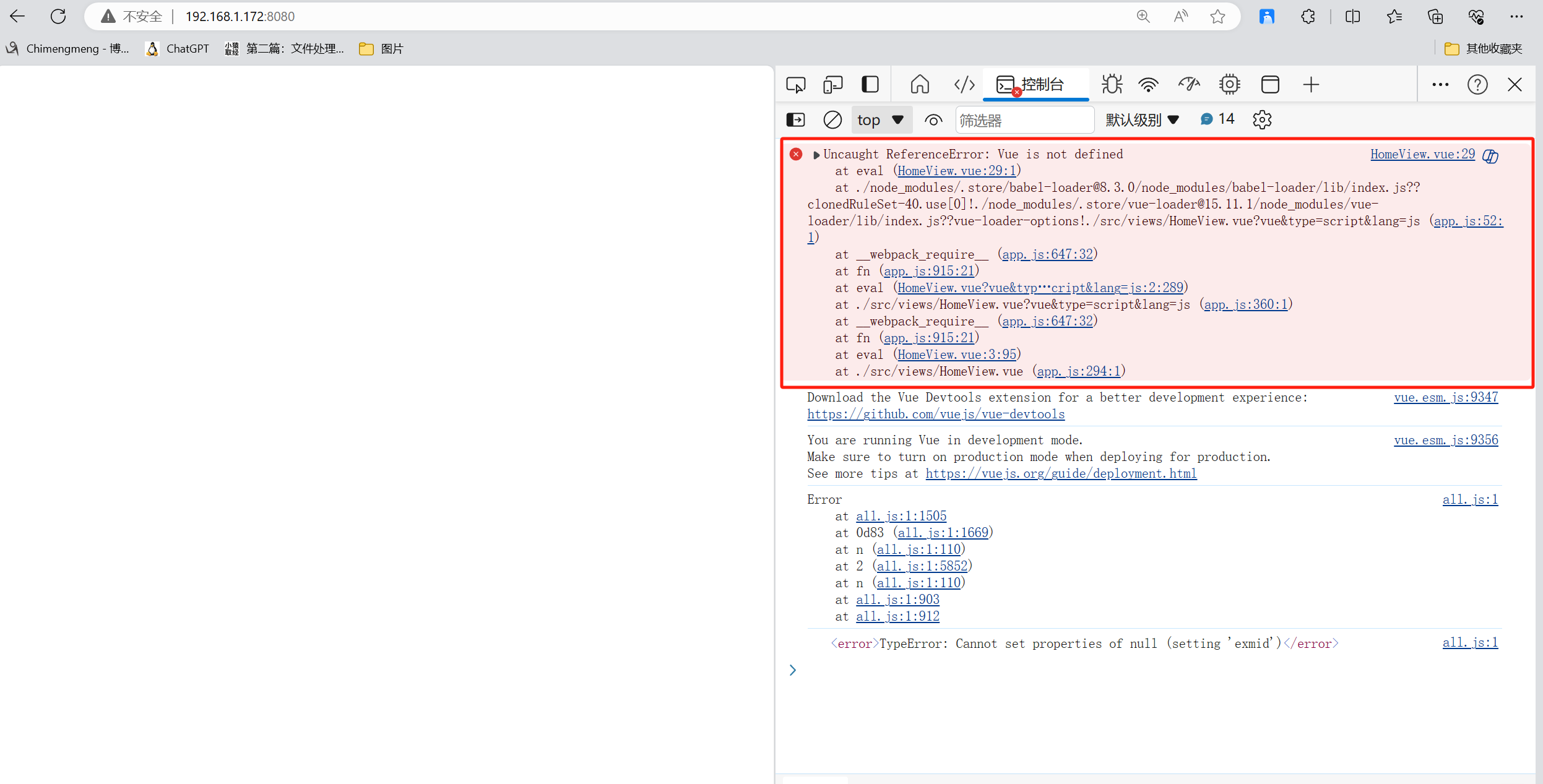Open the console settings gear
The width and height of the screenshot is (1543, 784).
tap(1262, 119)
